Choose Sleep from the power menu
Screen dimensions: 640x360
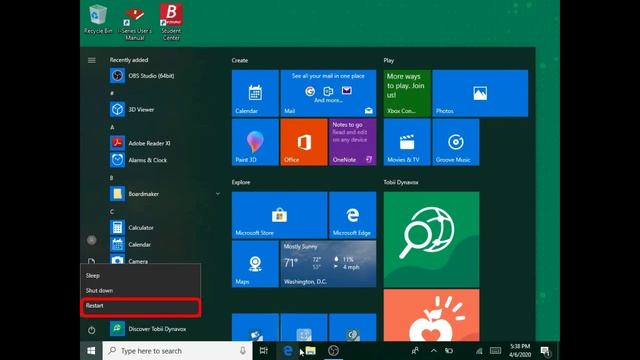click(140, 276)
